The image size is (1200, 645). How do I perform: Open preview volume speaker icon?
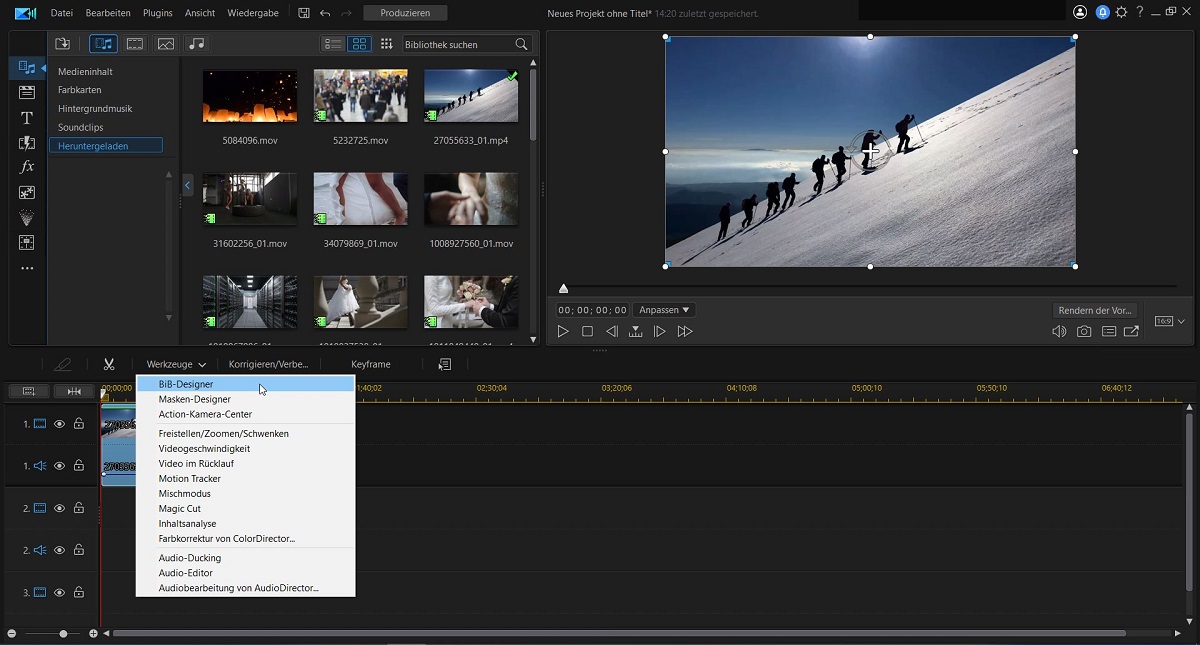pos(1059,332)
